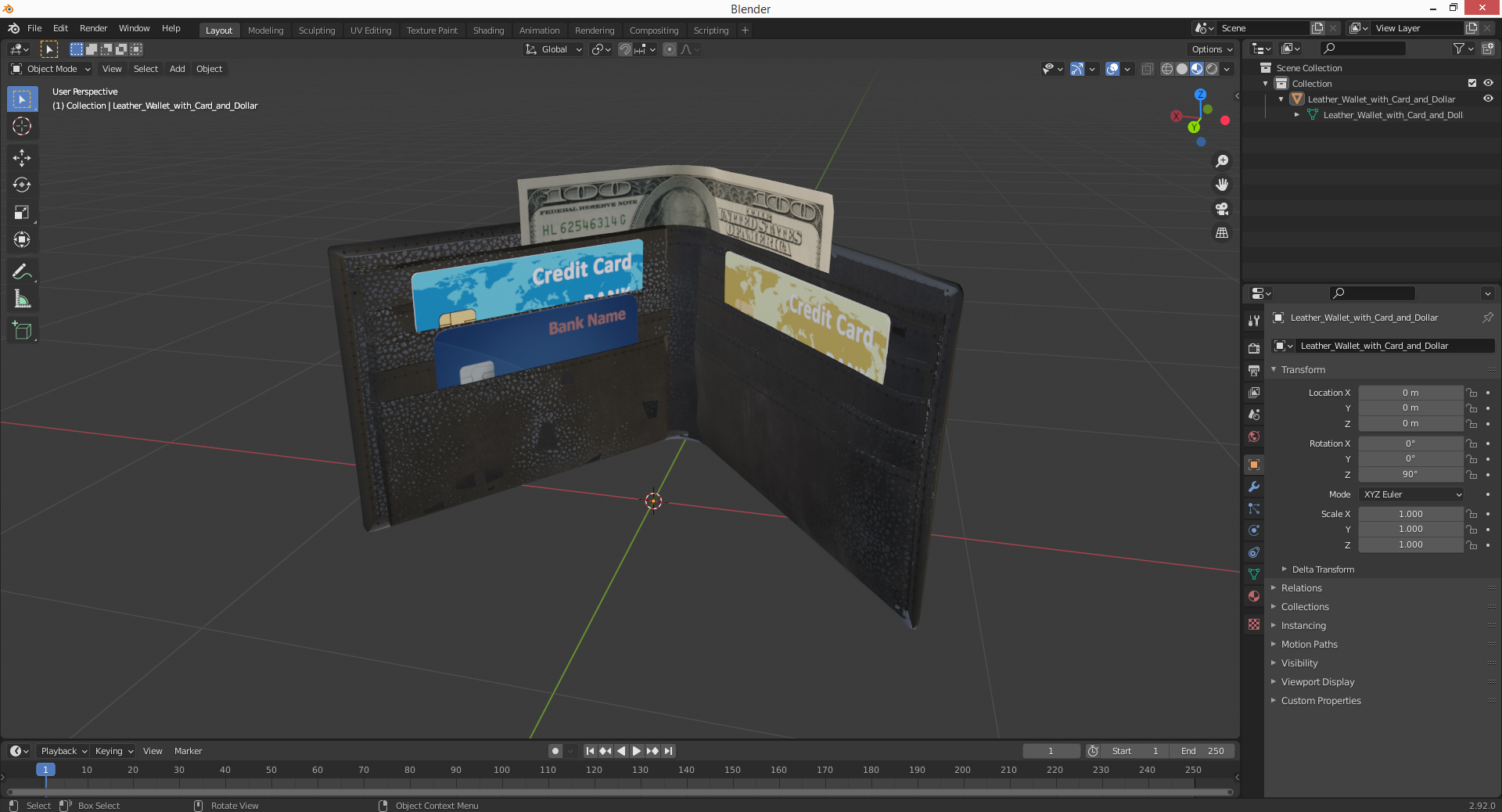Click the viewport zoom magnifier icon

pyautogui.click(x=1222, y=161)
